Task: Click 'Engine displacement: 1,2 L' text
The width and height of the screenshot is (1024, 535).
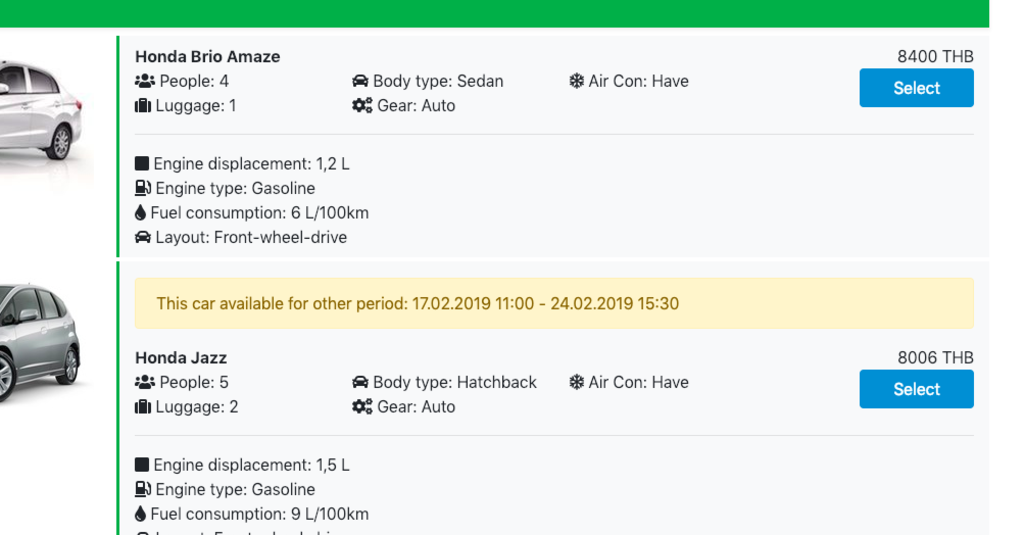Action: pyautogui.click(x=251, y=163)
